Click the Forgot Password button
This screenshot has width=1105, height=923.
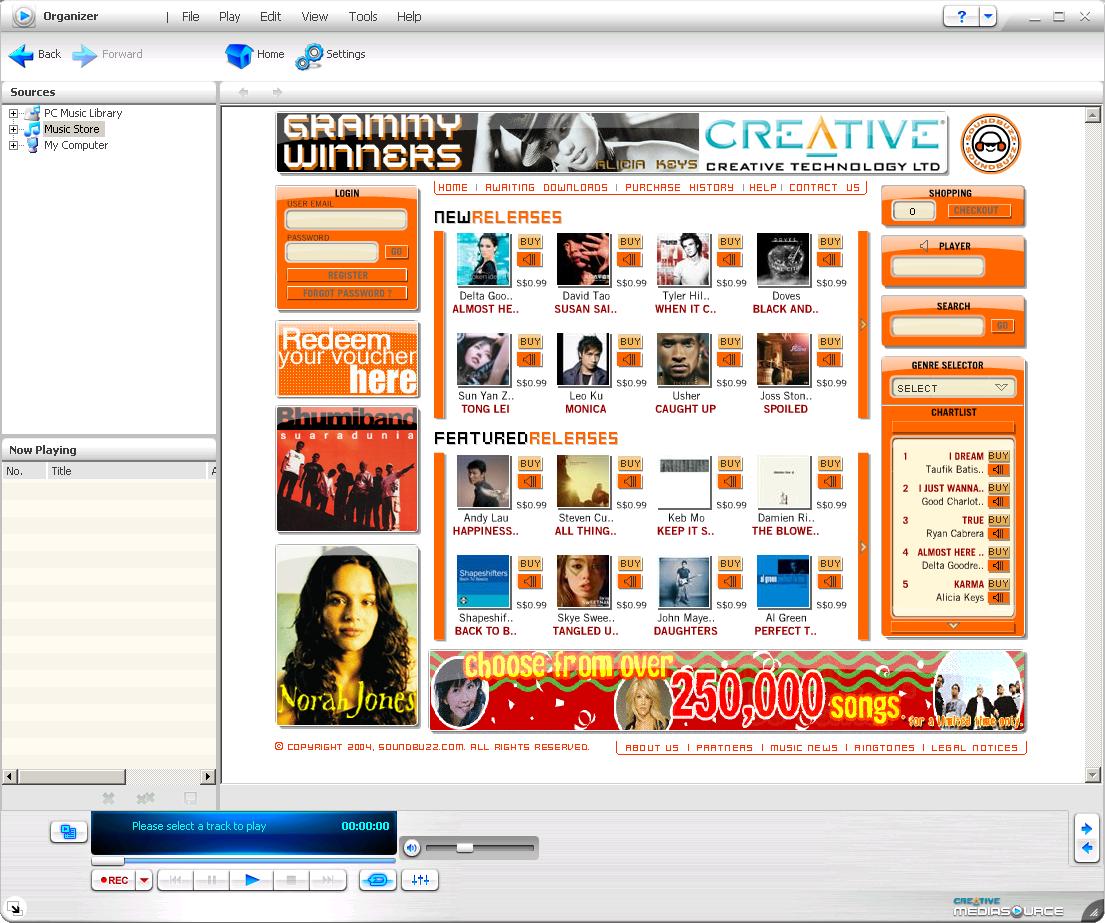click(x=347, y=293)
